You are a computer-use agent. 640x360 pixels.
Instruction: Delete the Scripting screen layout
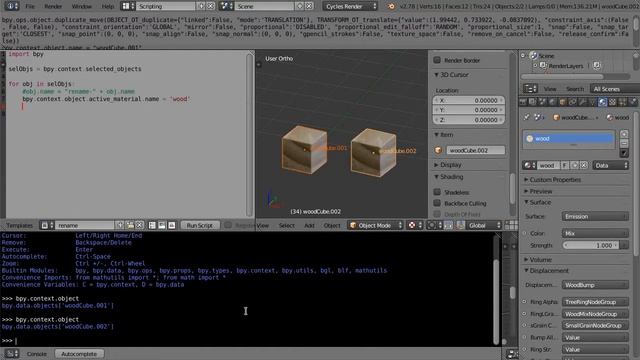coord(210,6)
